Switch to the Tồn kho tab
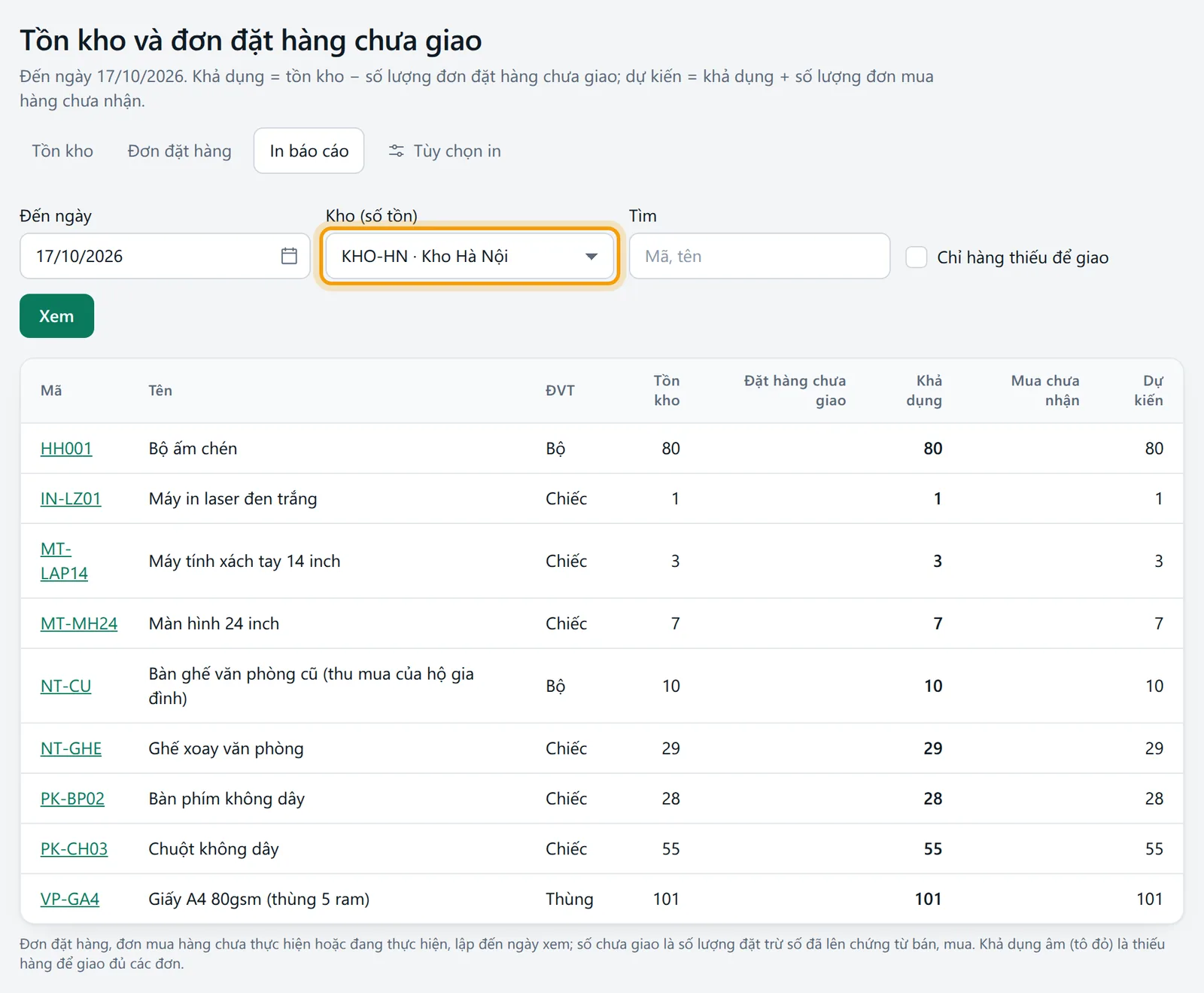This screenshot has height=993, width=1204. (62, 151)
